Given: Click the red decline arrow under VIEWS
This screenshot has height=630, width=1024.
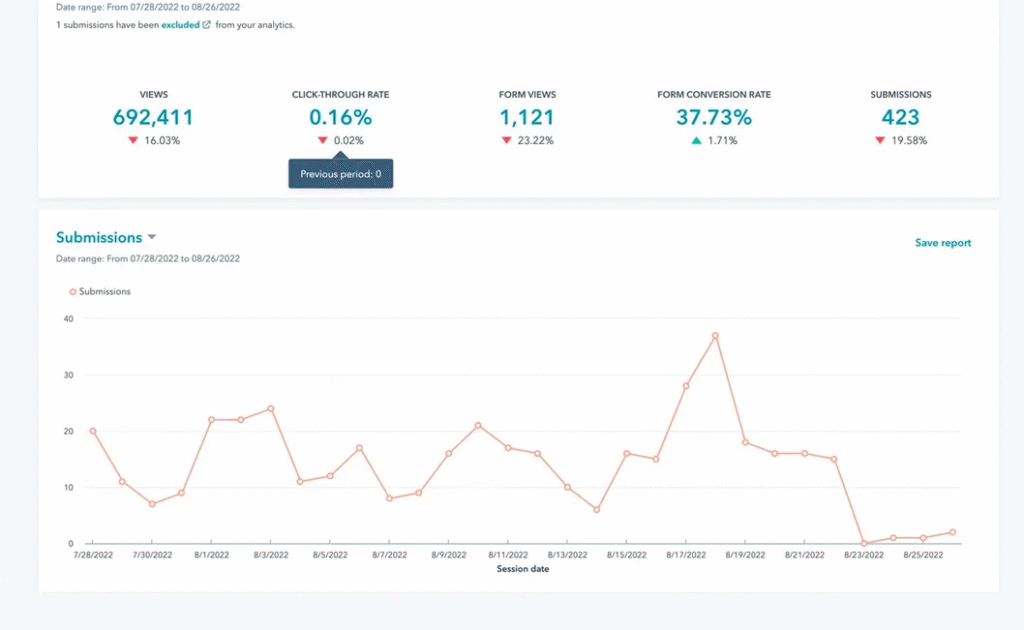Looking at the screenshot, I should [133, 140].
